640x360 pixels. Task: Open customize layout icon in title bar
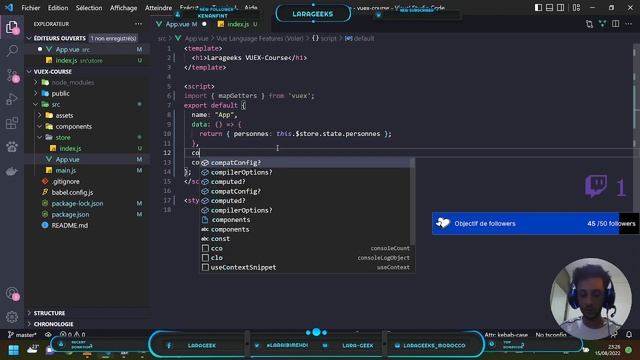click(x=576, y=7)
